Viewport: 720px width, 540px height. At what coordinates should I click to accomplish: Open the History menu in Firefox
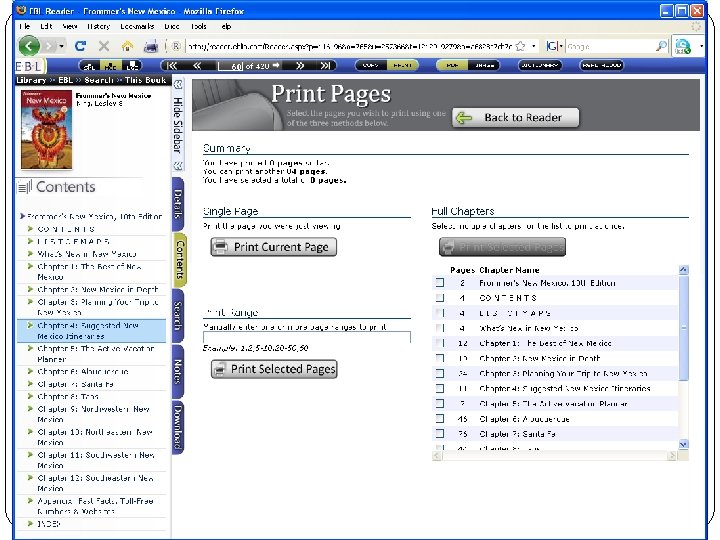[x=98, y=26]
